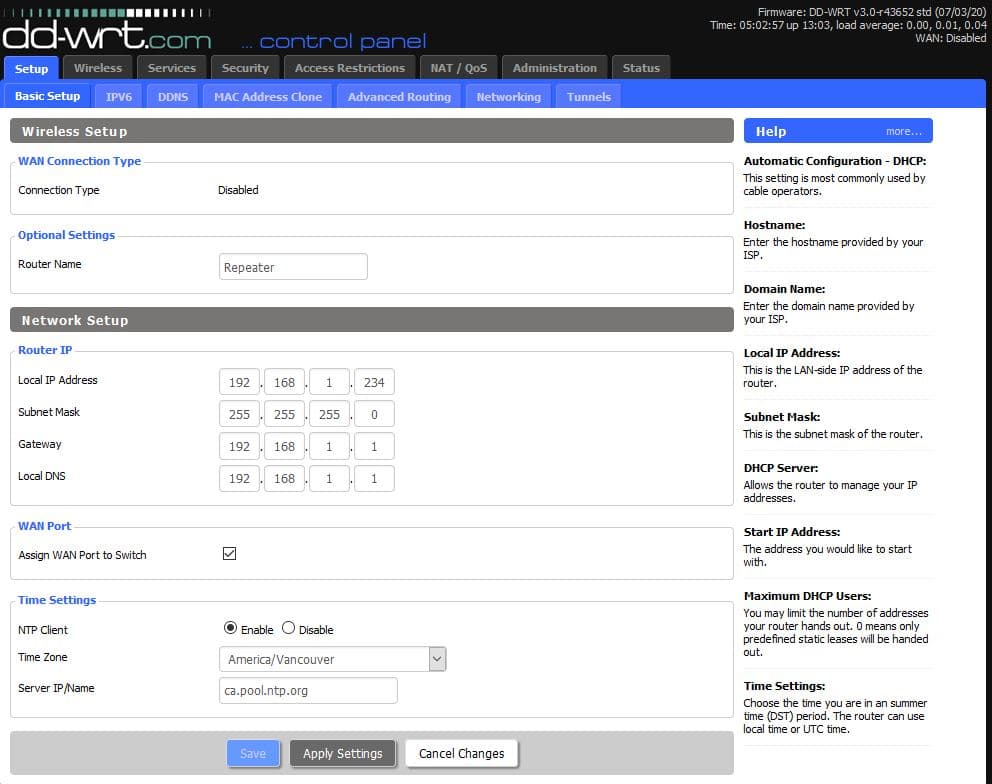The height and width of the screenshot is (784, 992).
Task: Toggle Assign WAN Port to Switch checkbox
Action: (229, 553)
